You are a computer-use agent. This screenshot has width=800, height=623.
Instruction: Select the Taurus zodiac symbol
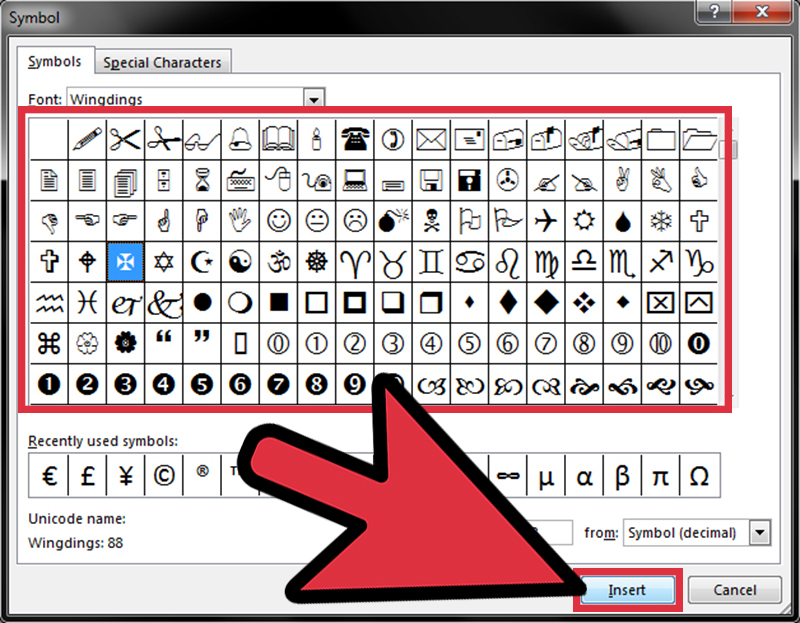click(x=393, y=262)
